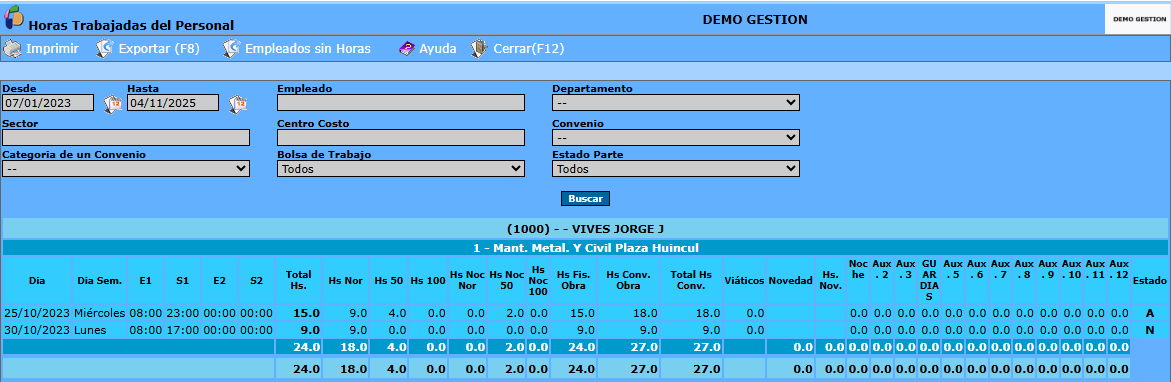Viewport: 1171px width, 382px height.
Task: Click the Hs Noc 50 column header
Action: point(506,281)
